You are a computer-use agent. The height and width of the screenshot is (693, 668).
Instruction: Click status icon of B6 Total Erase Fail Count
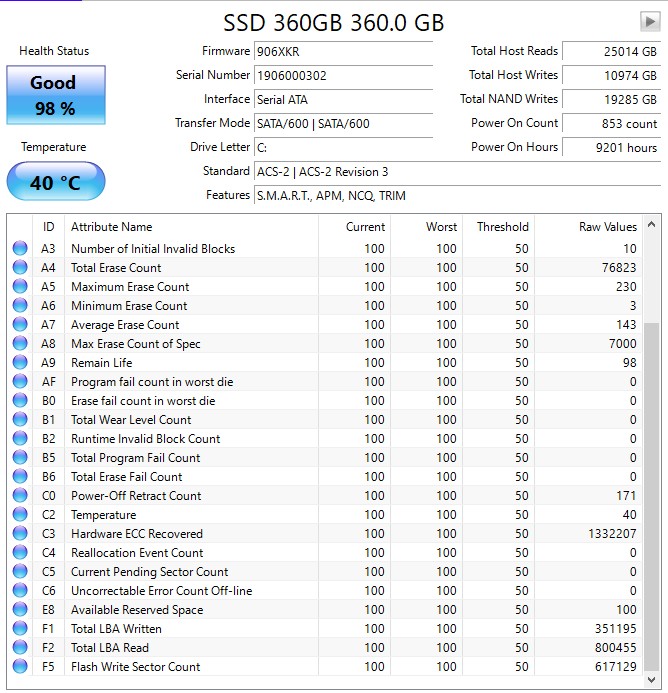coord(20,476)
